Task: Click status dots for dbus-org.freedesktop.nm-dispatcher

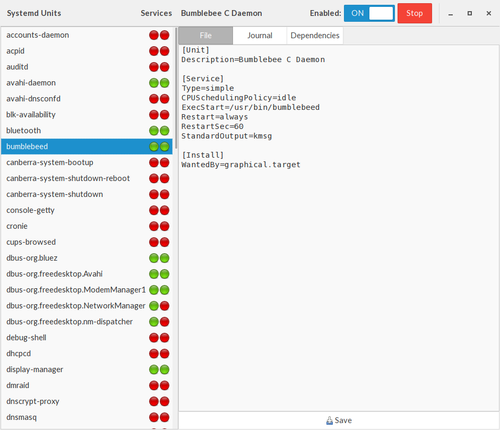Action: 159,322
